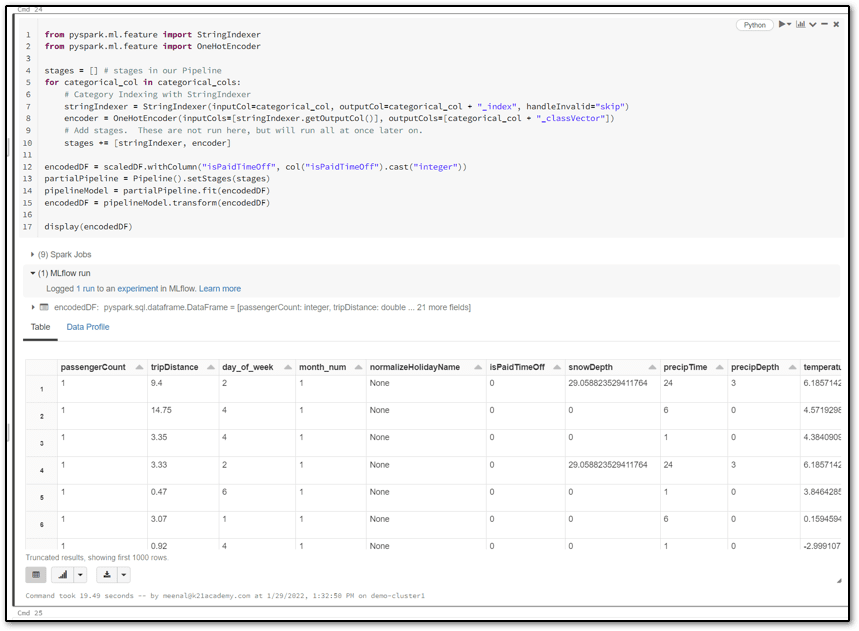
Task: Download the query results with download icon
Action: (105, 574)
